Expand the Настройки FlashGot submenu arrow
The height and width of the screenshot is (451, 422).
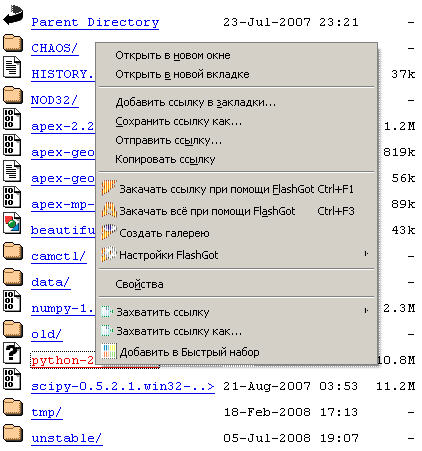pos(366,254)
